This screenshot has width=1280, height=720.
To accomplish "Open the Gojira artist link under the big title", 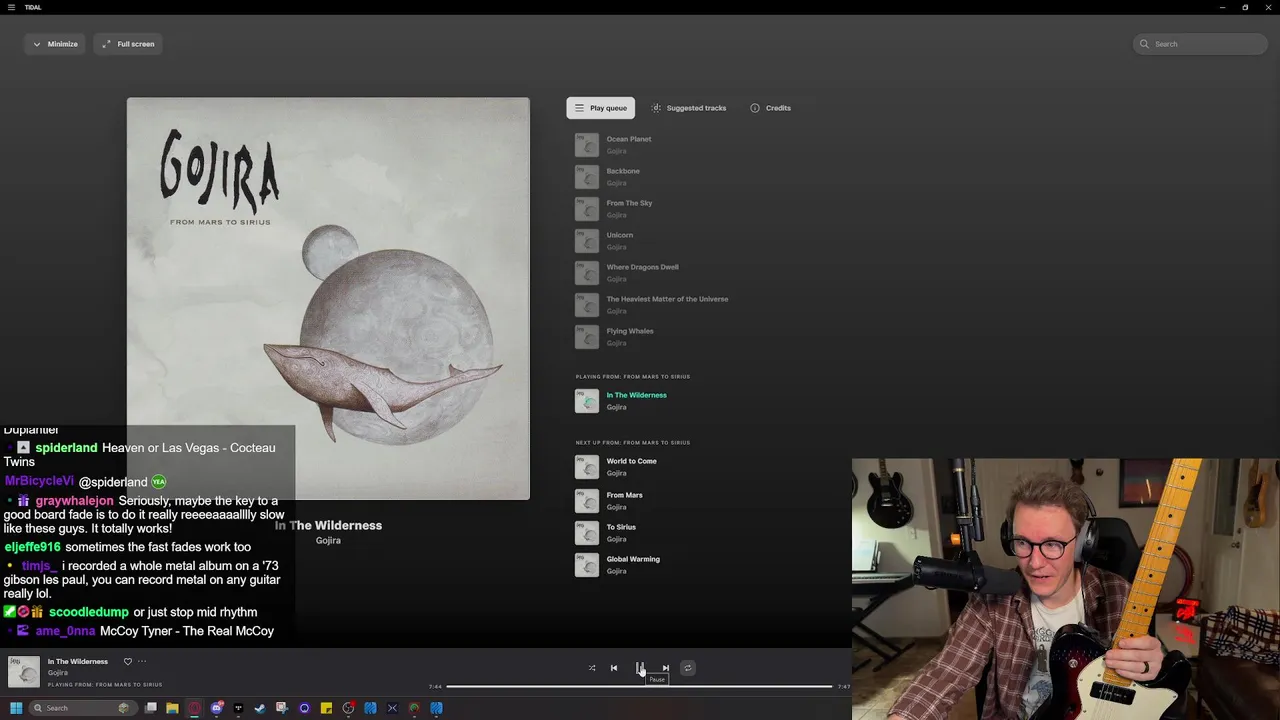I will point(328,541).
